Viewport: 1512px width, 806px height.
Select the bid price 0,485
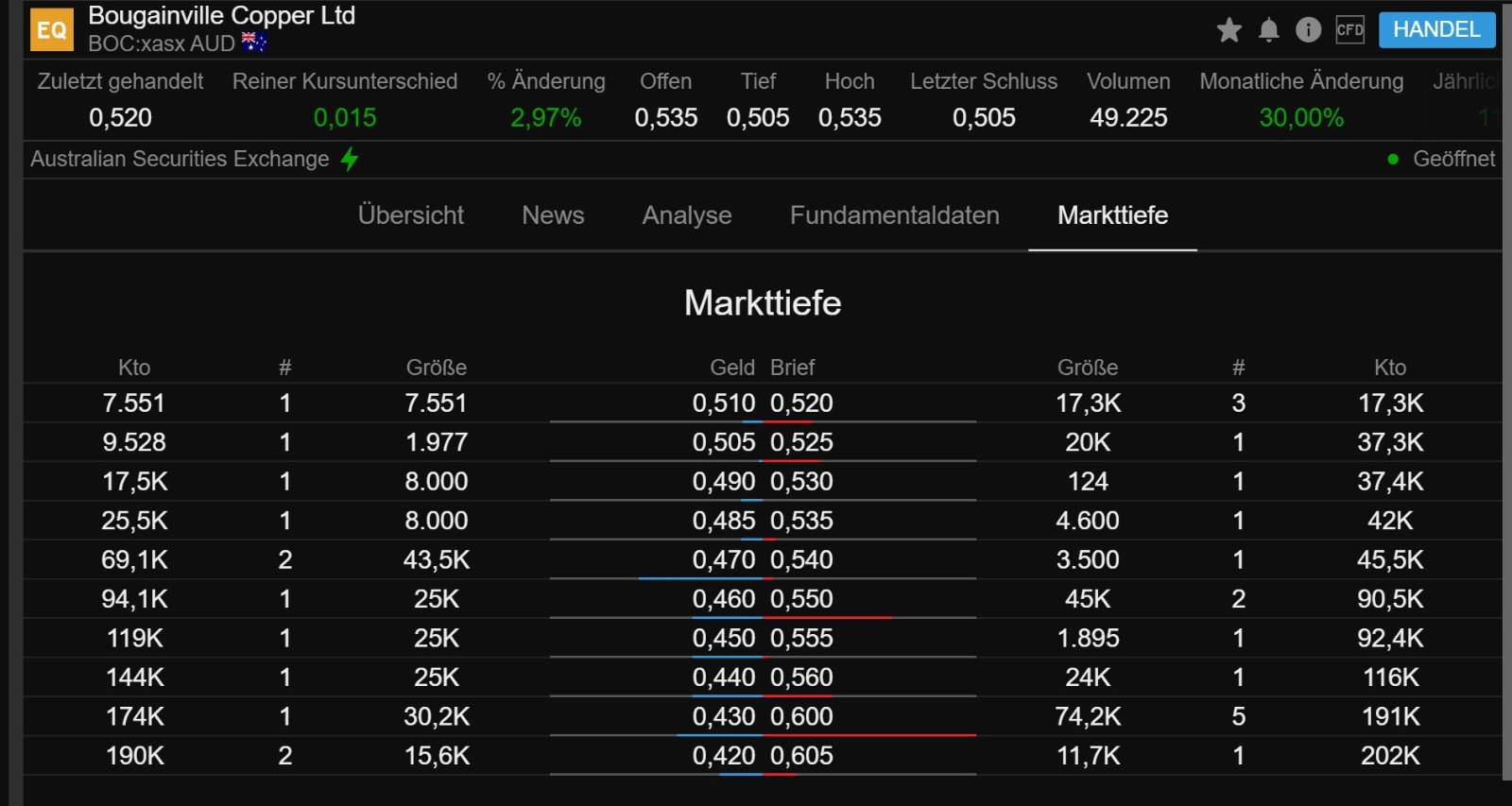[x=724, y=521]
